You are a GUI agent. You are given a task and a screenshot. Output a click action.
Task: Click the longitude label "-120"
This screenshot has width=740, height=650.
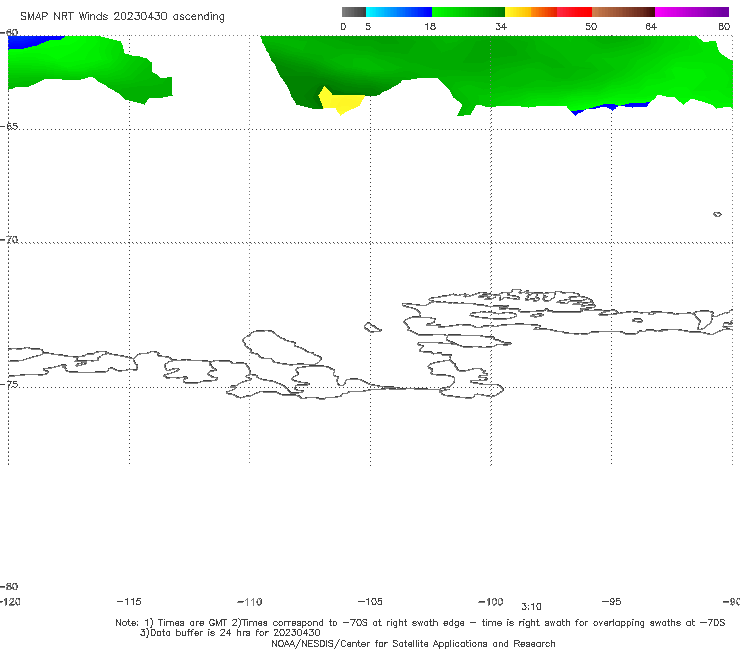(10, 601)
